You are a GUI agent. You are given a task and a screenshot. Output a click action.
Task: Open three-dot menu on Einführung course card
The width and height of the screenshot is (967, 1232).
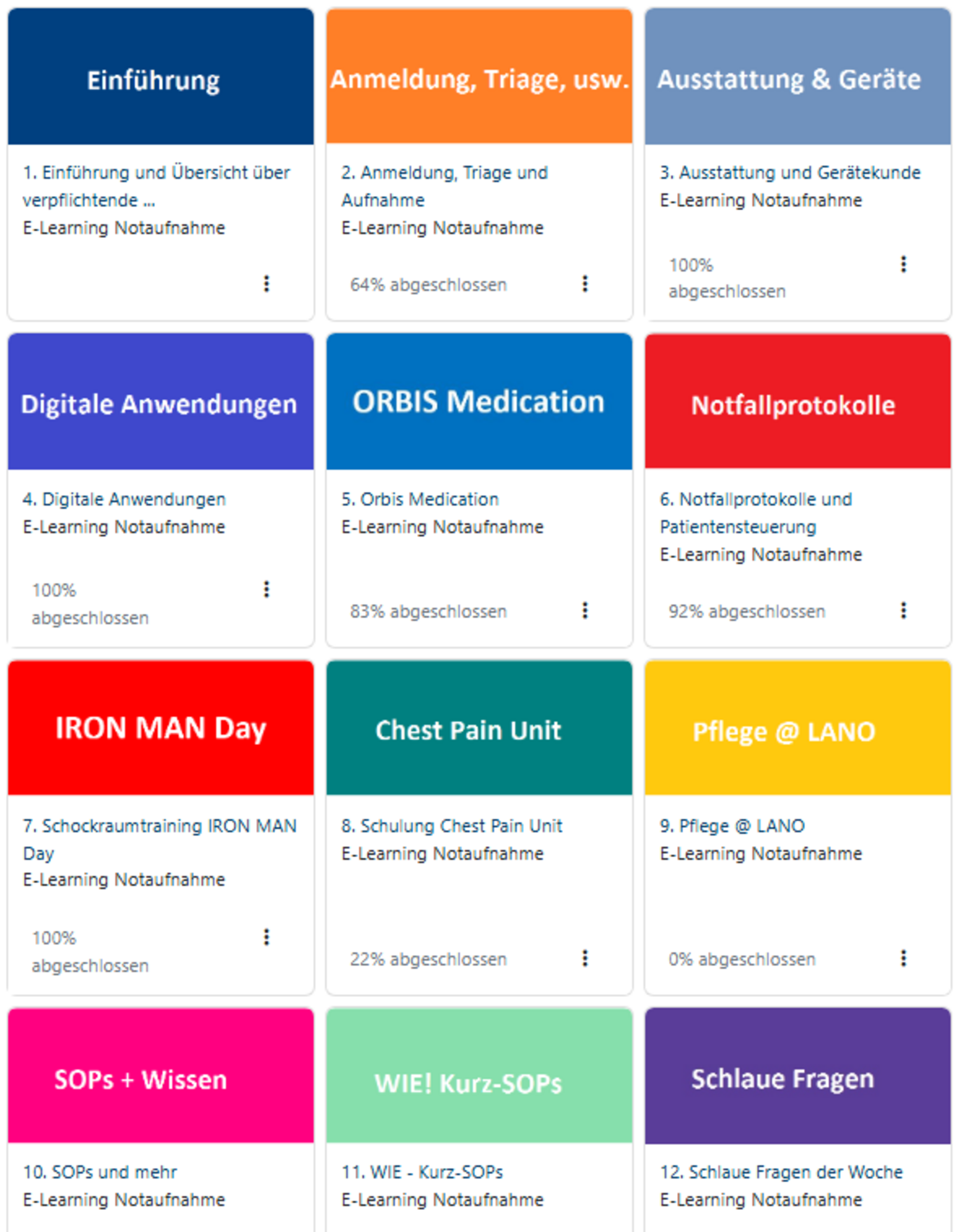pyautogui.click(x=266, y=284)
